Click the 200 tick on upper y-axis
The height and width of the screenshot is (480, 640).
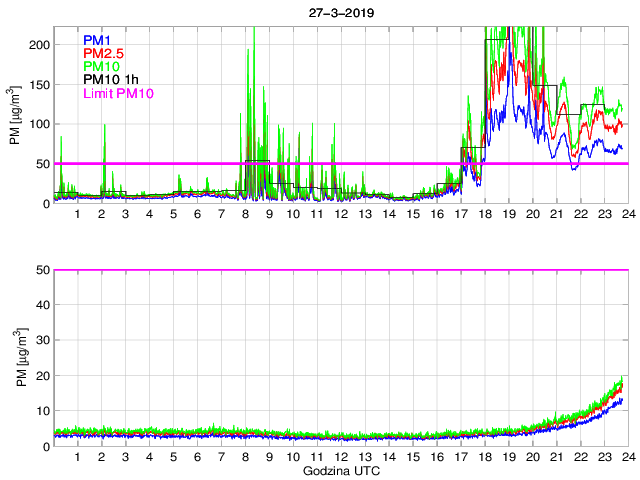[x=38, y=45]
